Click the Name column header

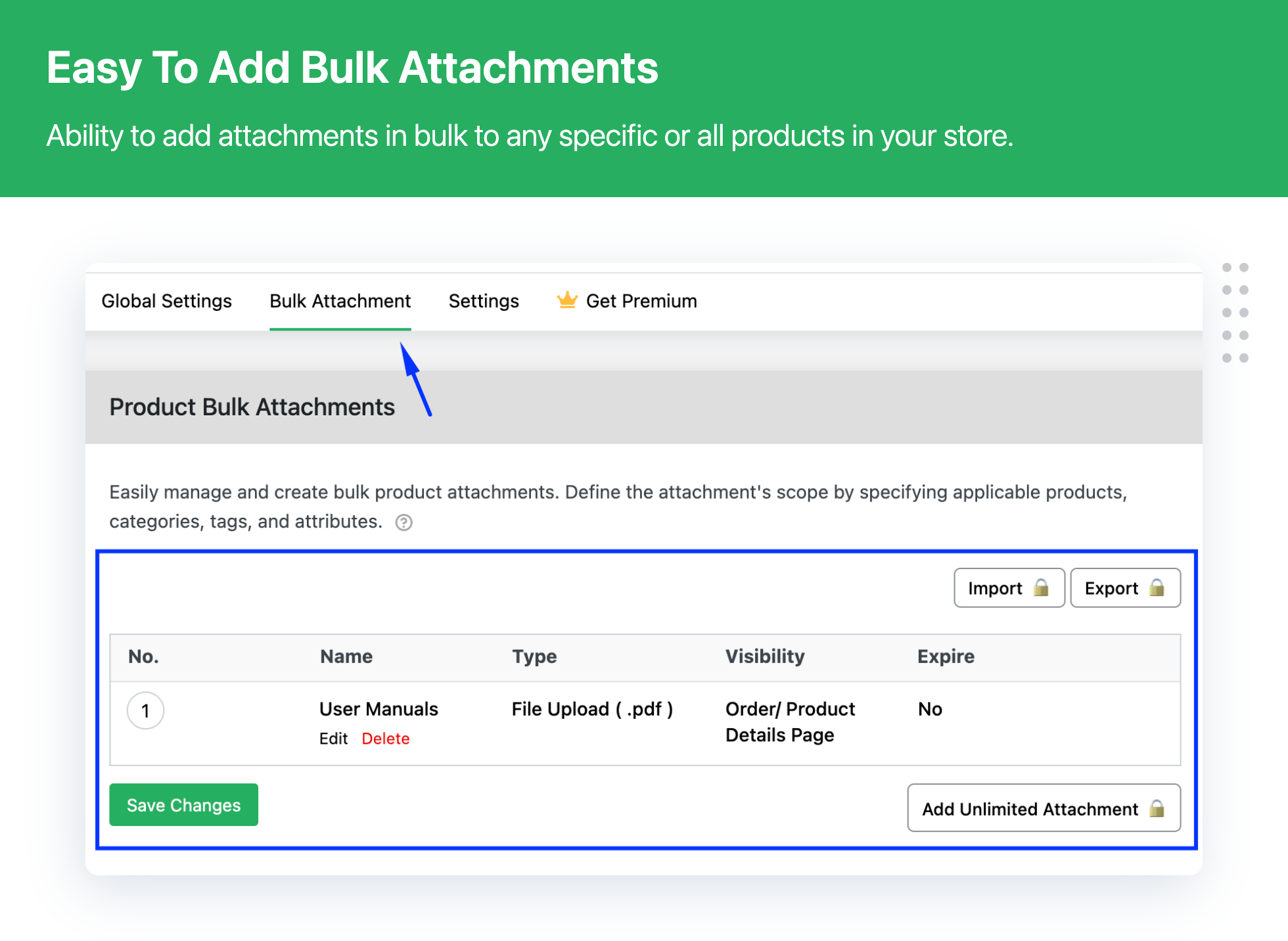pos(346,656)
